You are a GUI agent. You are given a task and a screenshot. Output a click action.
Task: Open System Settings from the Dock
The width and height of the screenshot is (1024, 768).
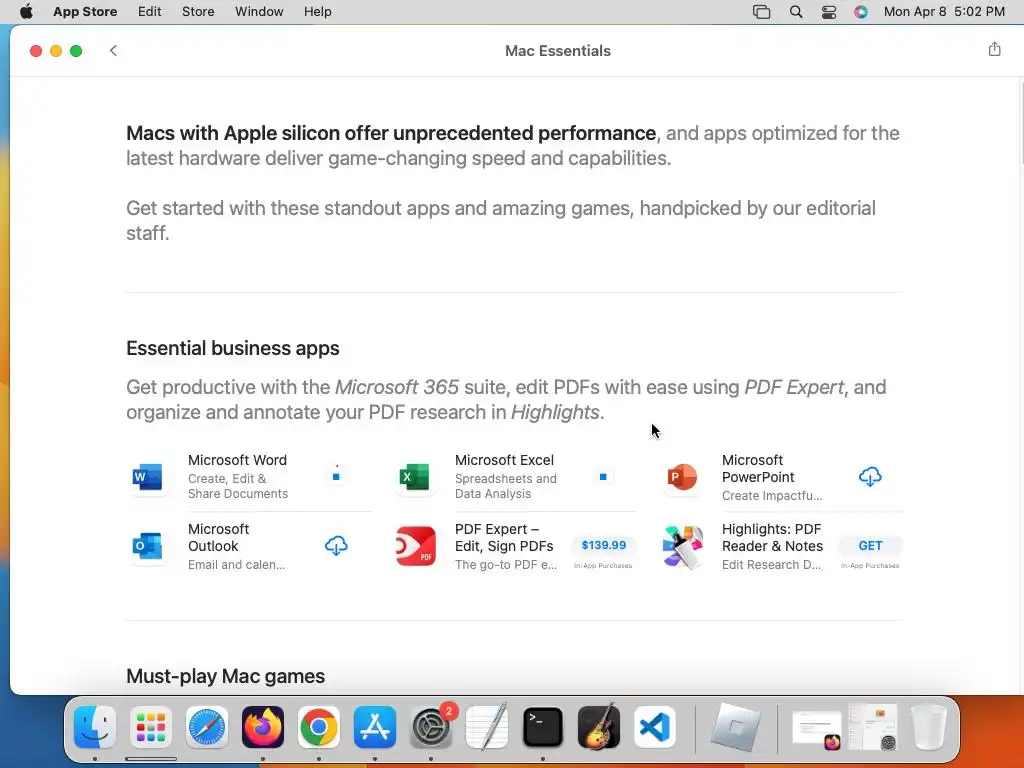point(431,727)
